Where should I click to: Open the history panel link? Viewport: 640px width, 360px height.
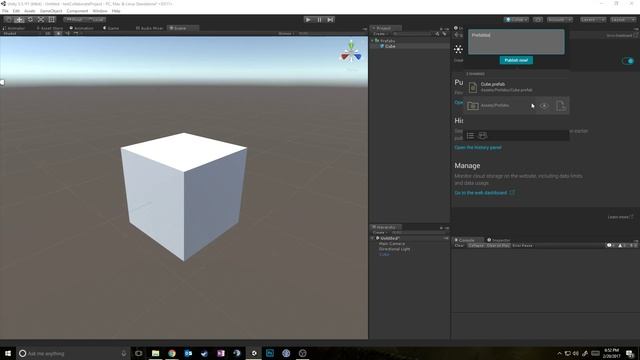pyautogui.click(x=478, y=147)
